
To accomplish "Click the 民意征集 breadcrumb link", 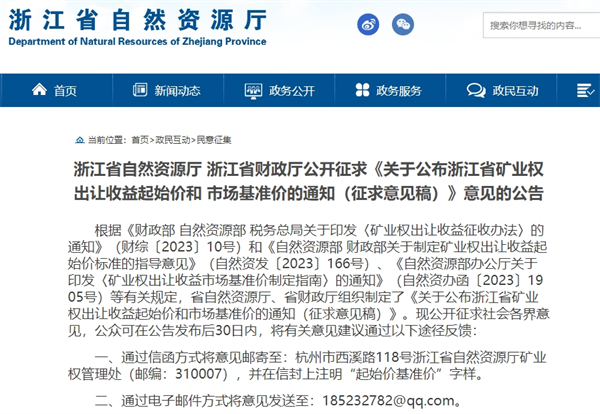I will [x=213, y=140].
